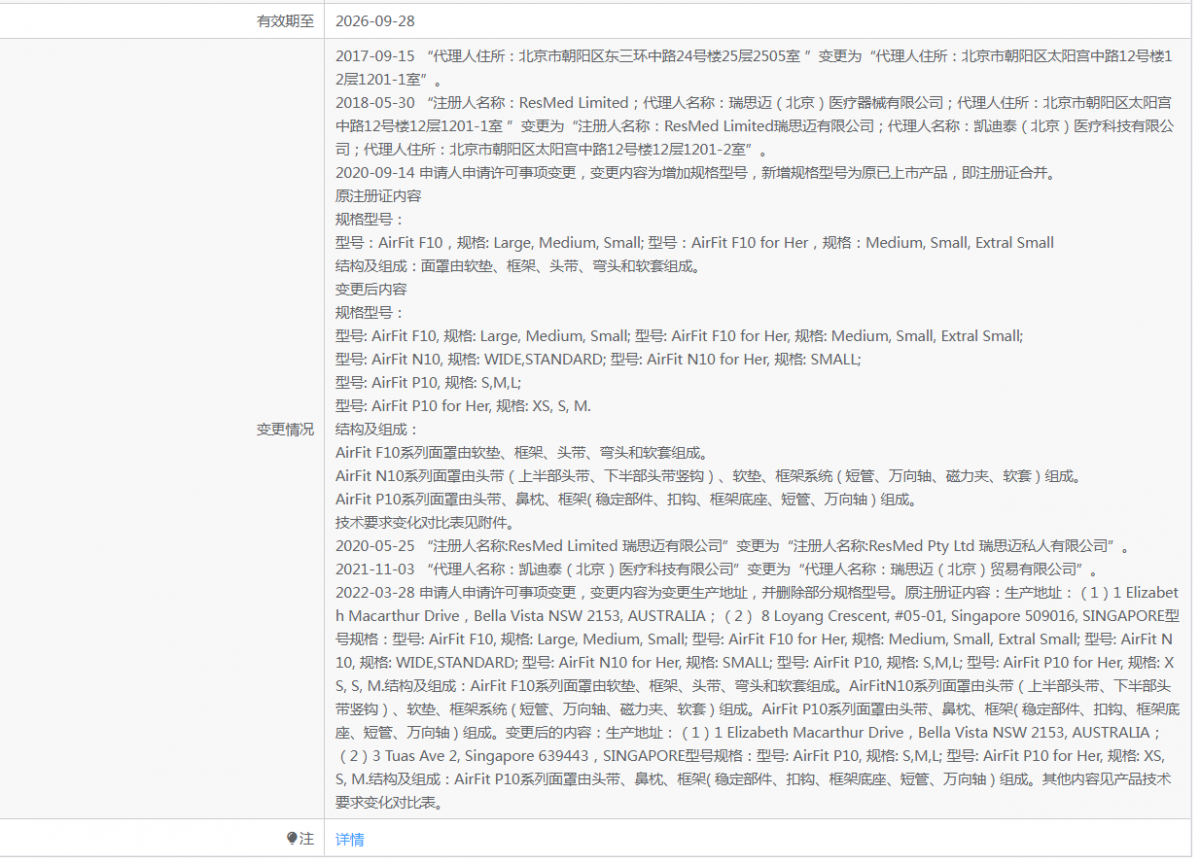
Task: Select the heading line 原注册证内容
Action: tap(378, 196)
